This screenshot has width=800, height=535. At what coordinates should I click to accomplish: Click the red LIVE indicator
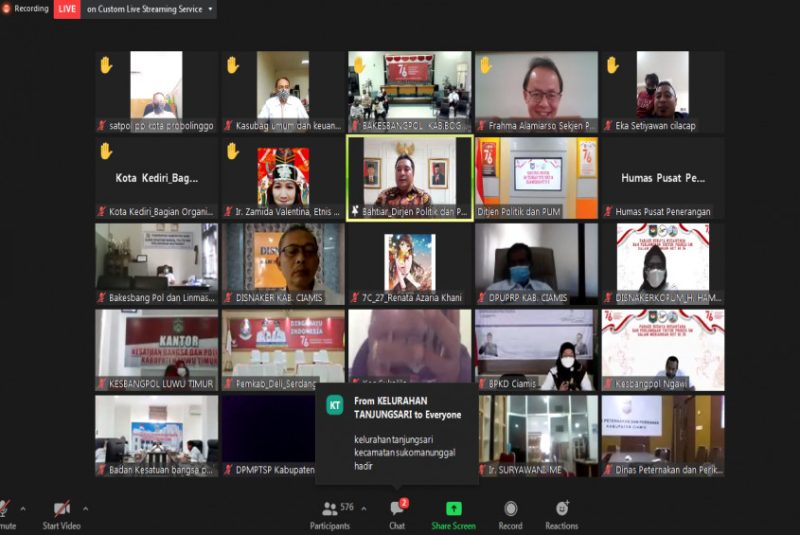point(67,9)
